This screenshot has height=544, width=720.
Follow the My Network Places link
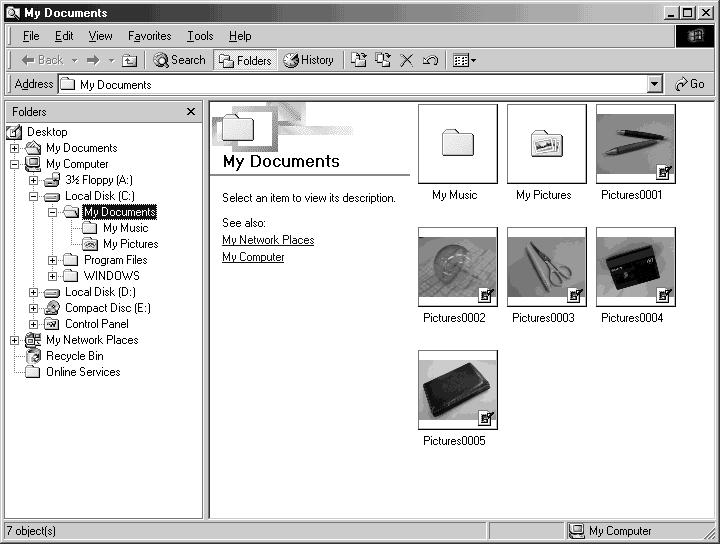pos(268,240)
